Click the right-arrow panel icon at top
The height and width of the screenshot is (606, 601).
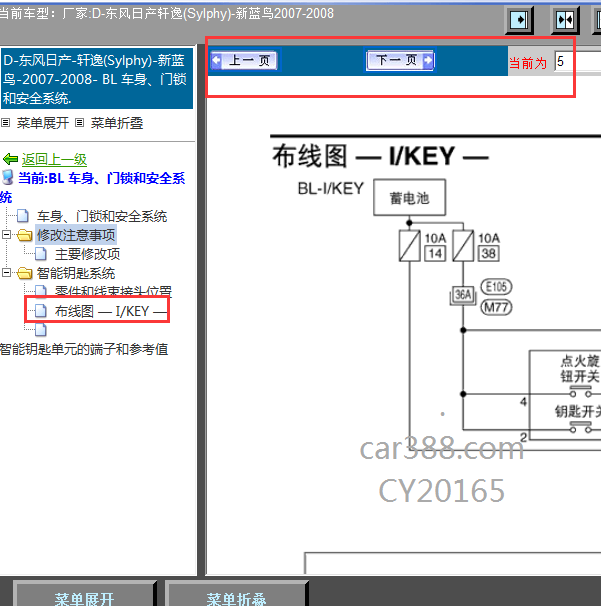coord(519,19)
